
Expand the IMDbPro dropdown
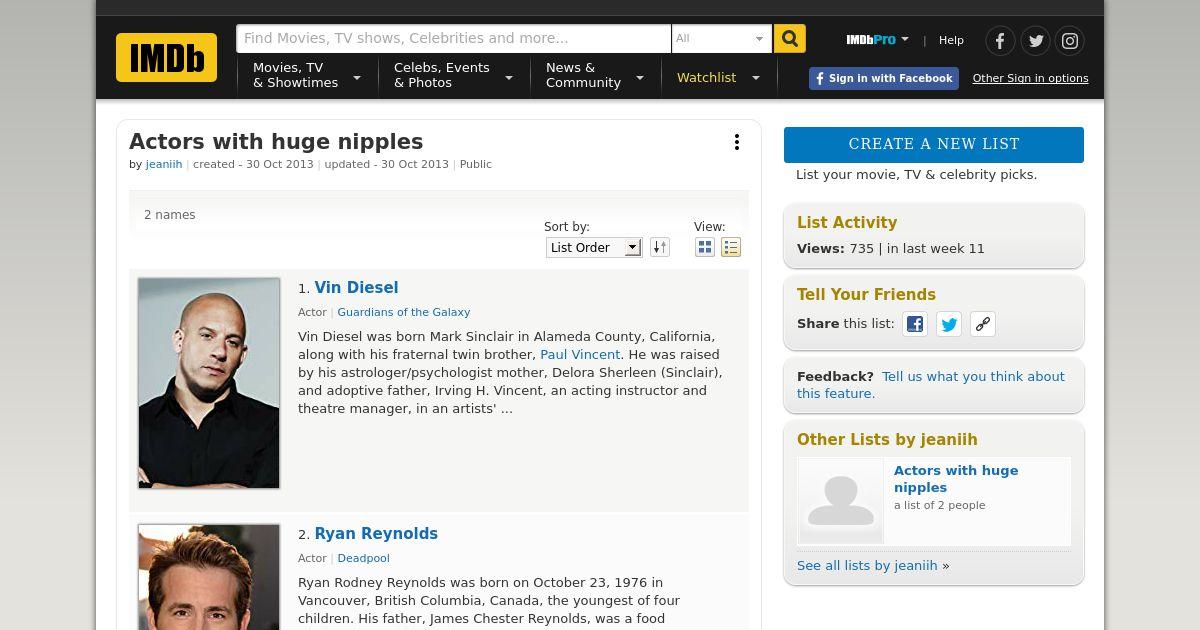pos(877,40)
